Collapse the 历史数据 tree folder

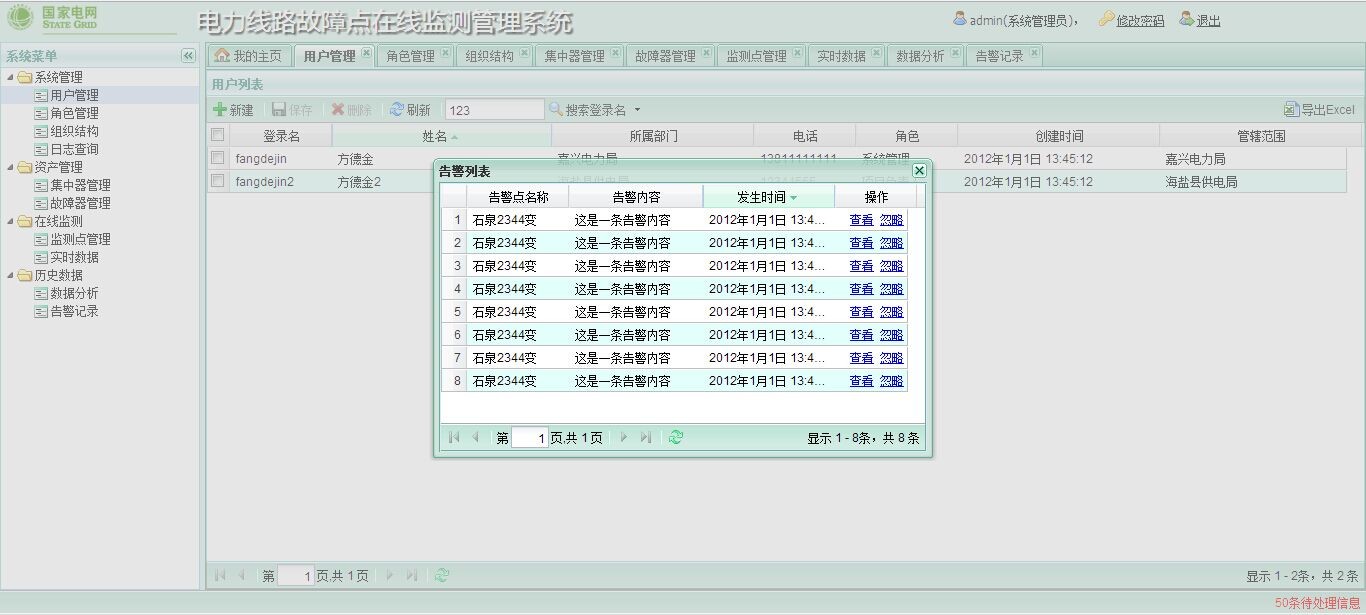(x=11, y=275)
